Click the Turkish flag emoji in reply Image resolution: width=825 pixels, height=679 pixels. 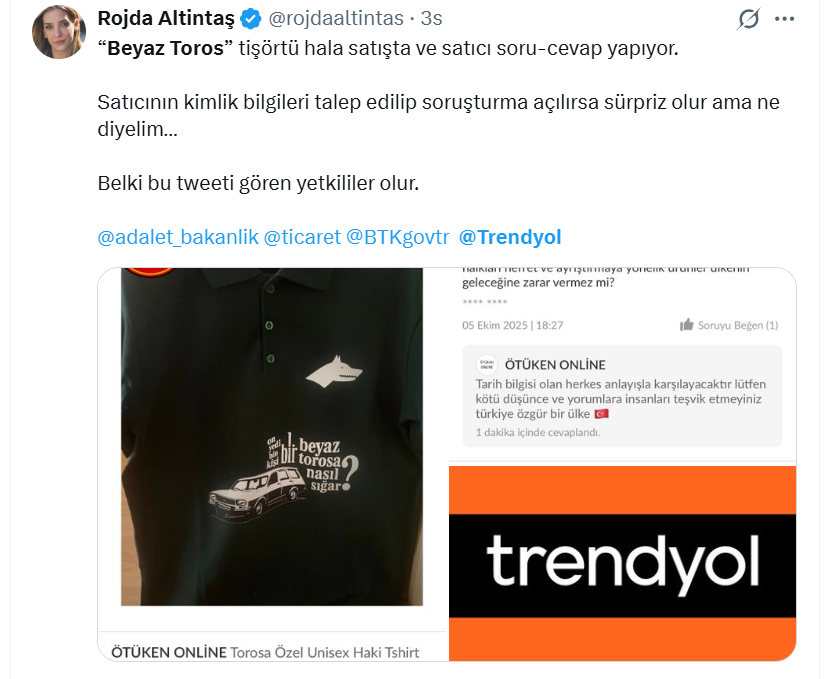[601, 414]
